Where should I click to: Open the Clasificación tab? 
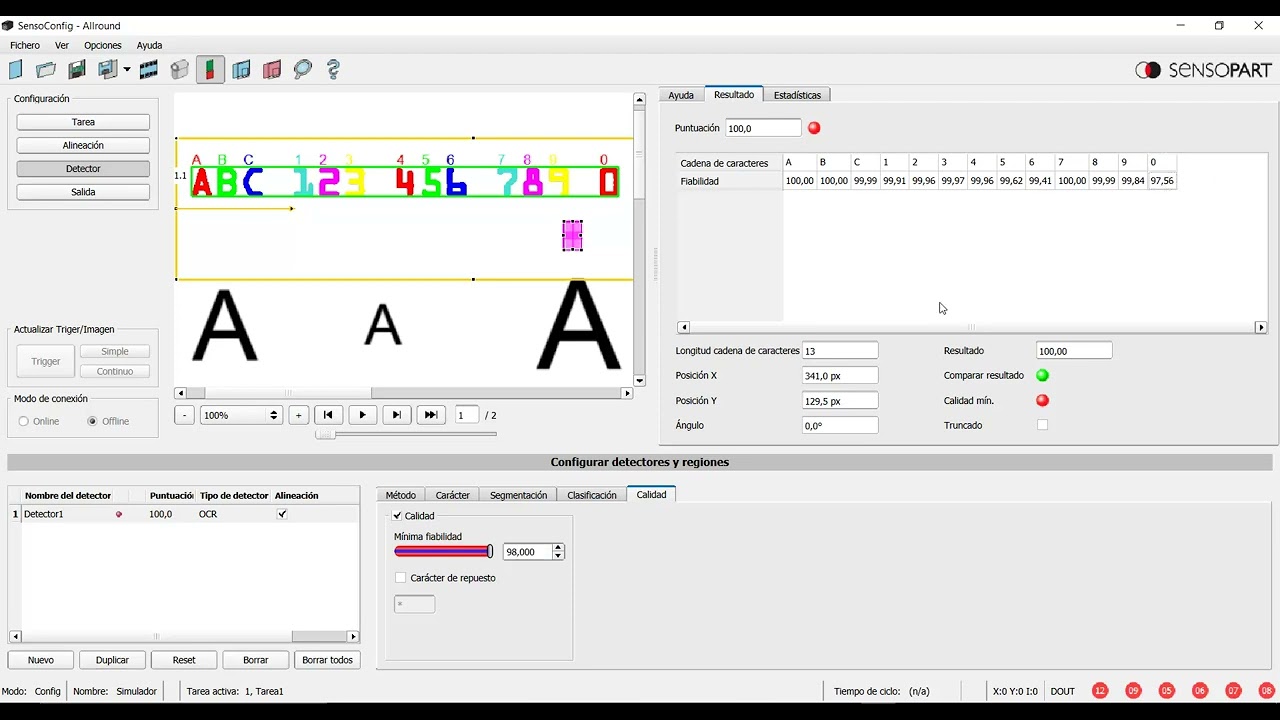point(592,495)
